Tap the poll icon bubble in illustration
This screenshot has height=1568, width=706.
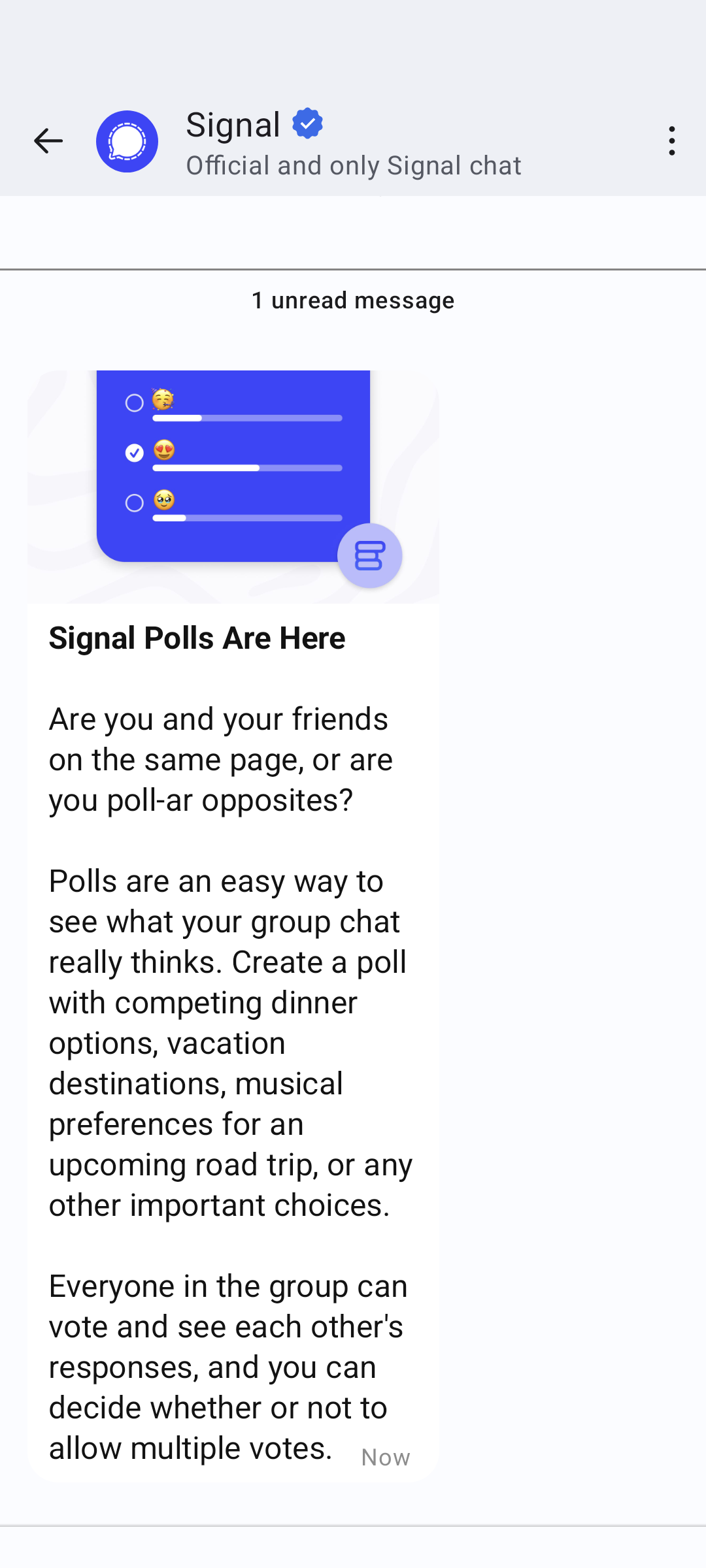tap(369, 556)
